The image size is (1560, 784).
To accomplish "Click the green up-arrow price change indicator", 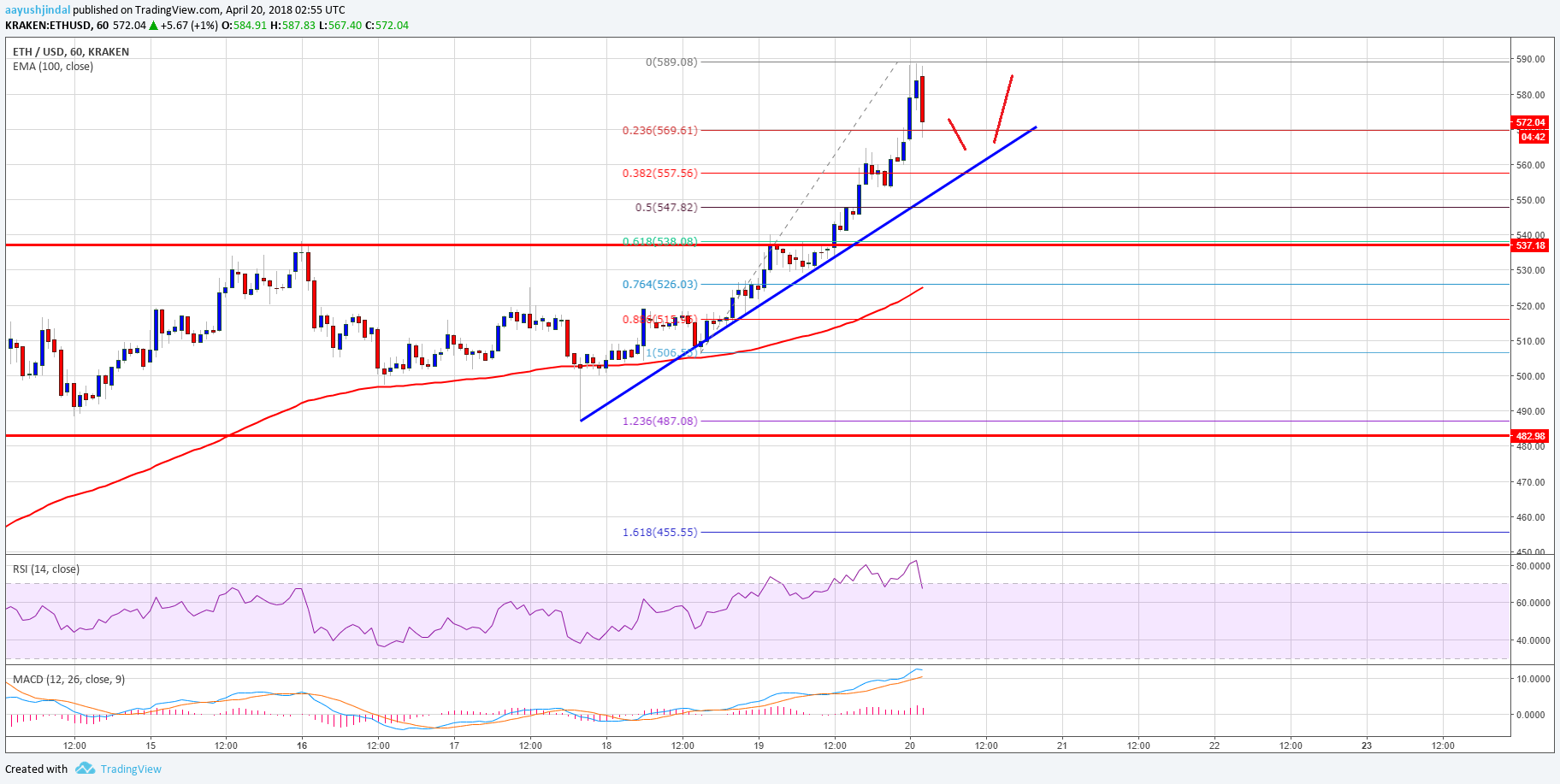I will pyautogui.click(x=154, y=26).
